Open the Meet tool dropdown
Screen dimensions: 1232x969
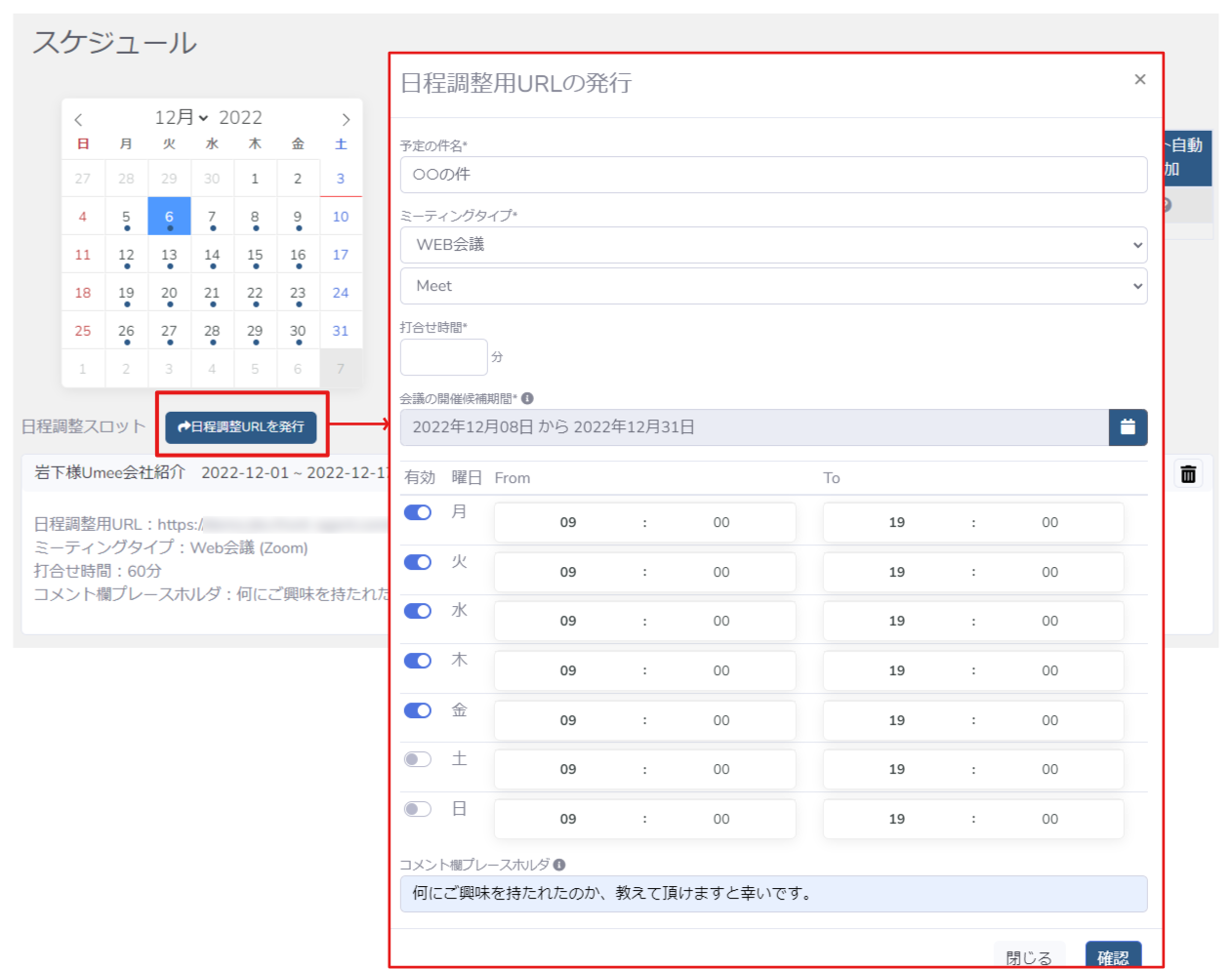pos(773,286)
